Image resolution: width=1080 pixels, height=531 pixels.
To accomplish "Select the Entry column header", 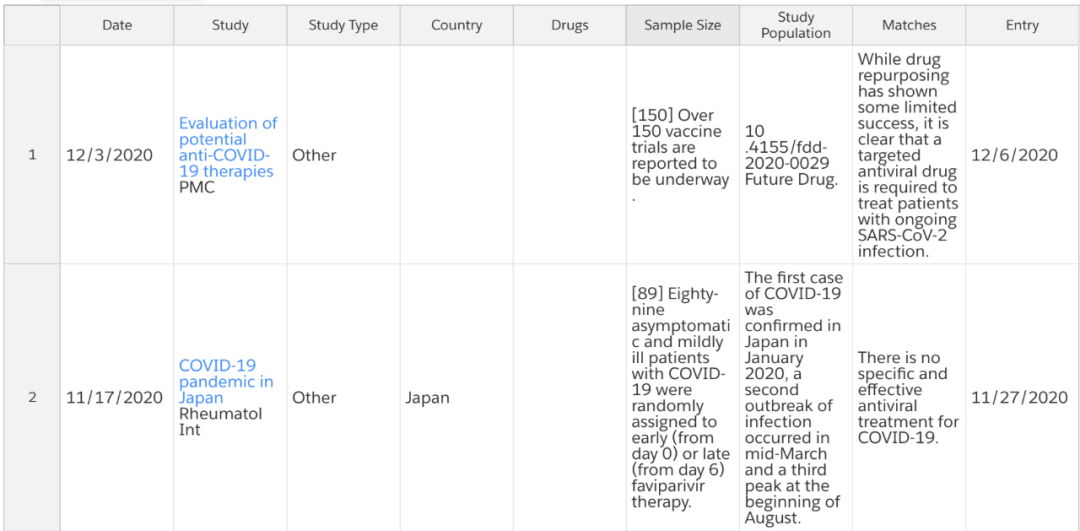I will (x=1022, y=25).
